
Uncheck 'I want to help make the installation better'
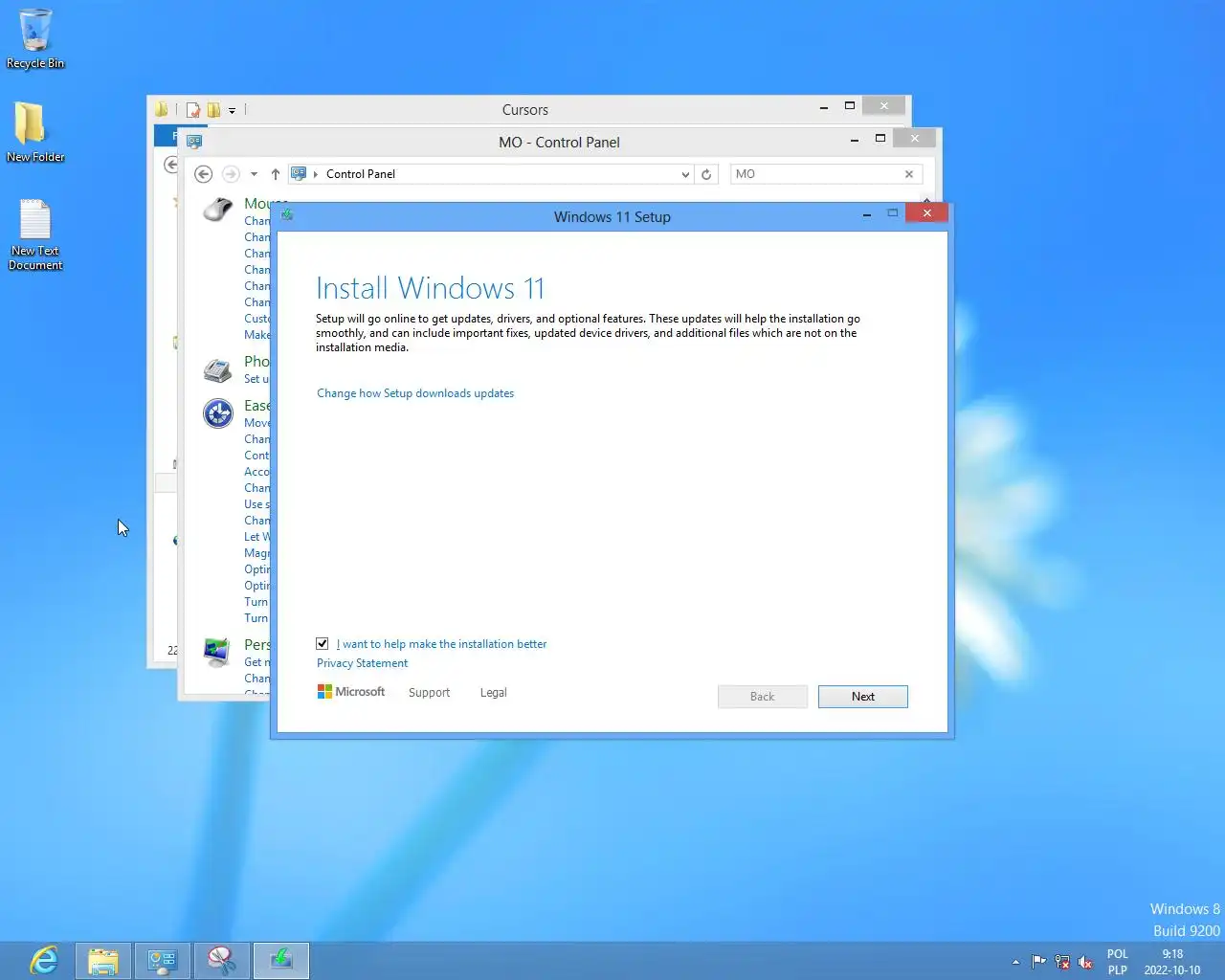[x=323, y=644]
